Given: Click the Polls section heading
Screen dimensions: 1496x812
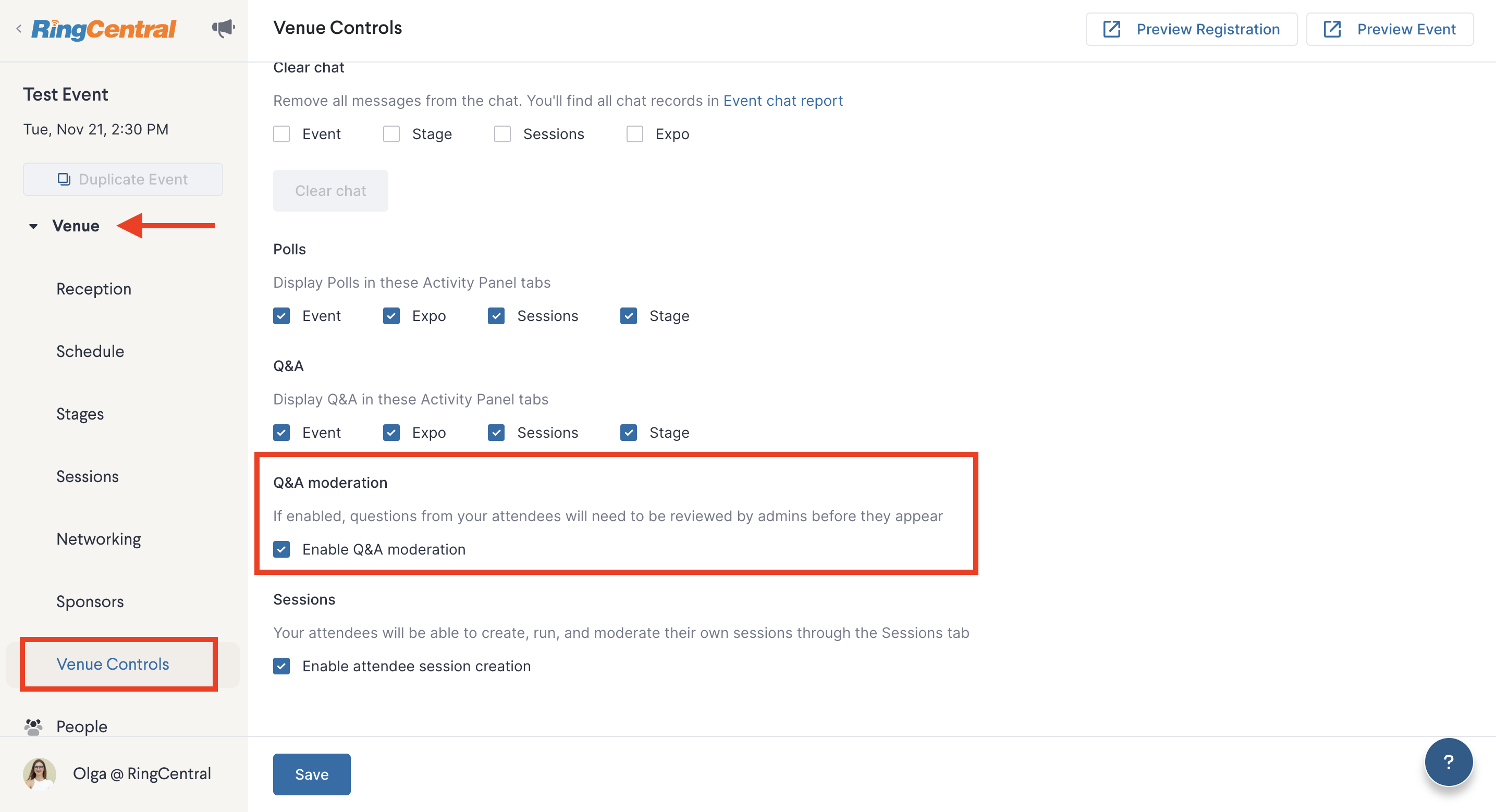Looking at the screenshot, I should click(289, 249).
